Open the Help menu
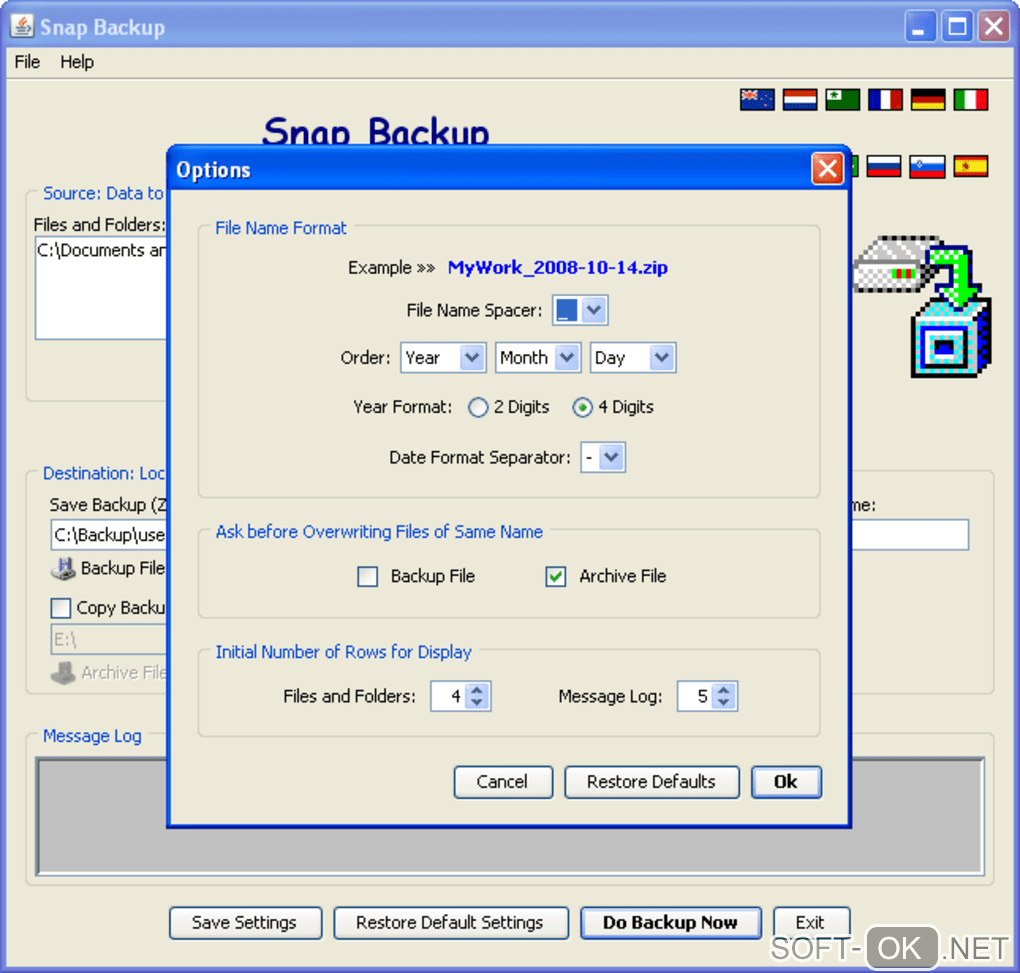Screen dimensions: 1020x973 (77, 62)
